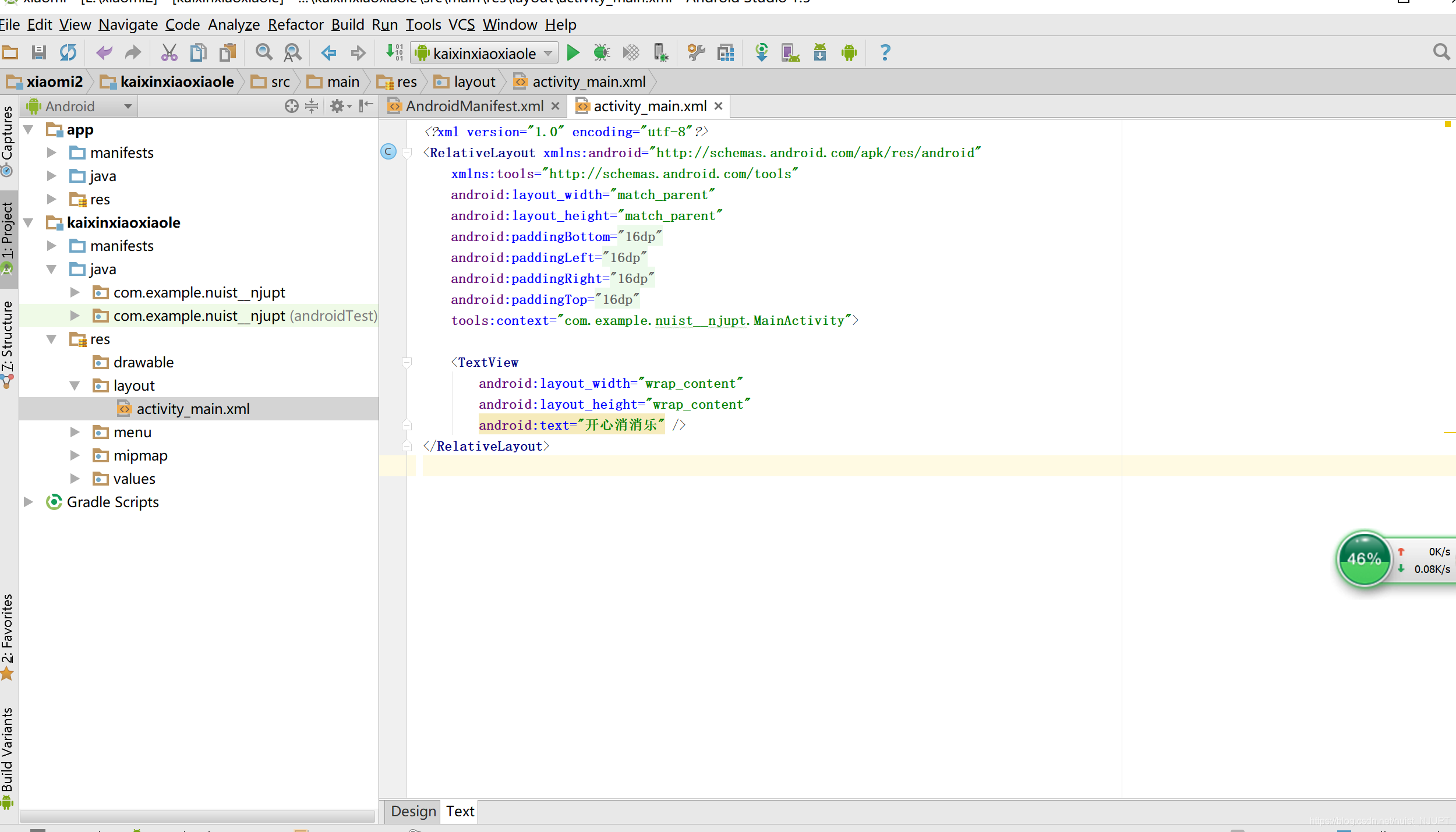Close the activity_main.xml tab

[x=718, y=106]
